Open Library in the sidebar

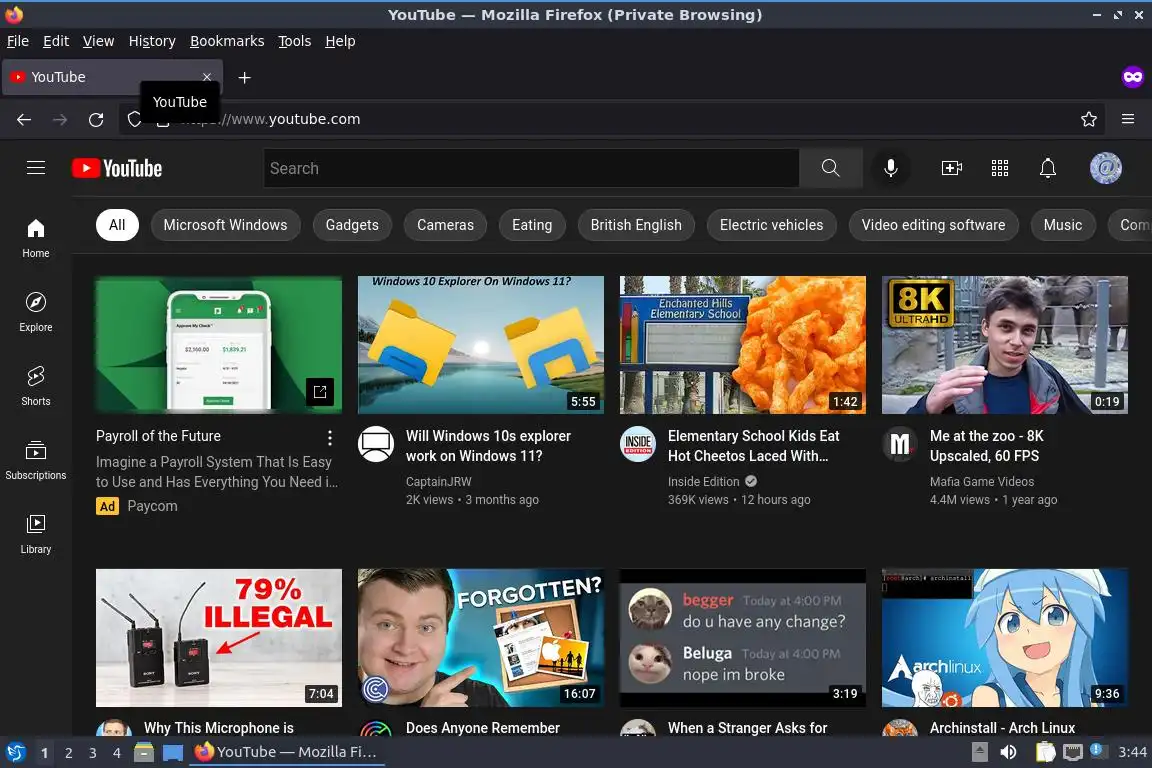click(35, 534)
